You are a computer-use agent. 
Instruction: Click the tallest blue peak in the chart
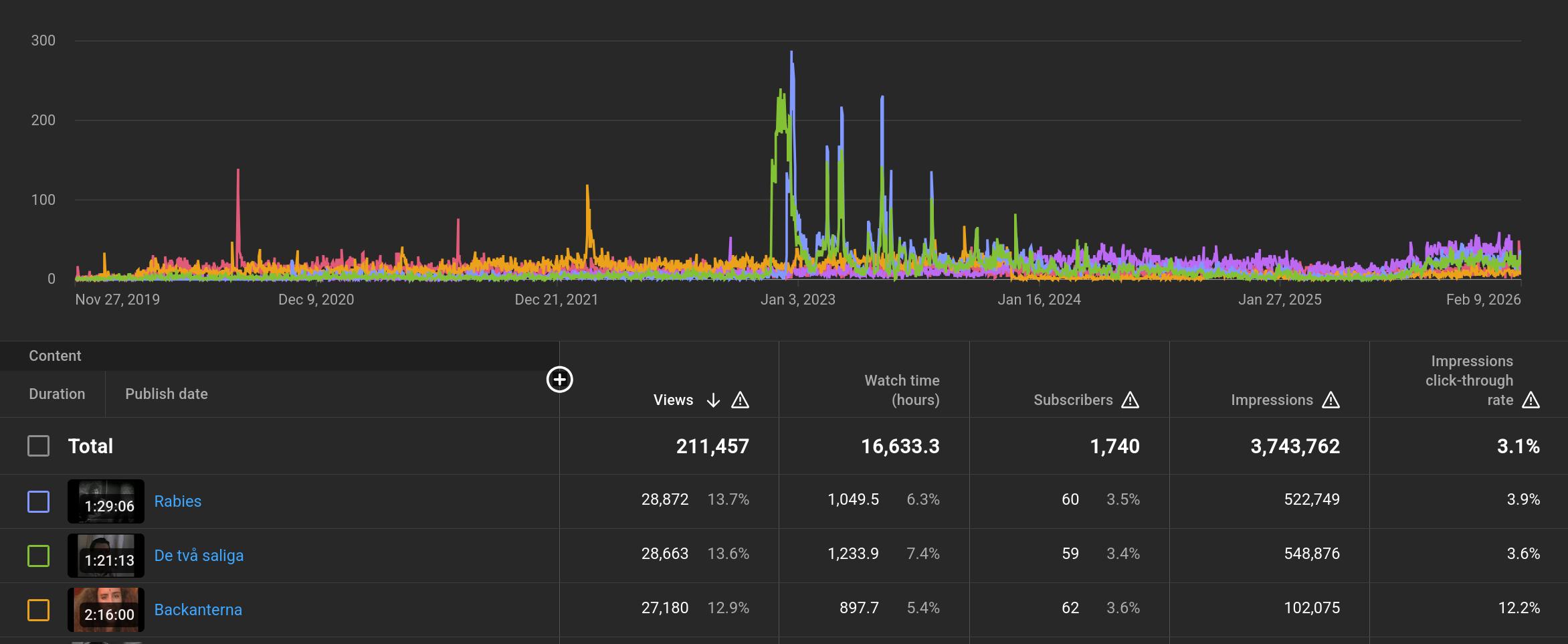pyautogui.click(x=791, y=54)
